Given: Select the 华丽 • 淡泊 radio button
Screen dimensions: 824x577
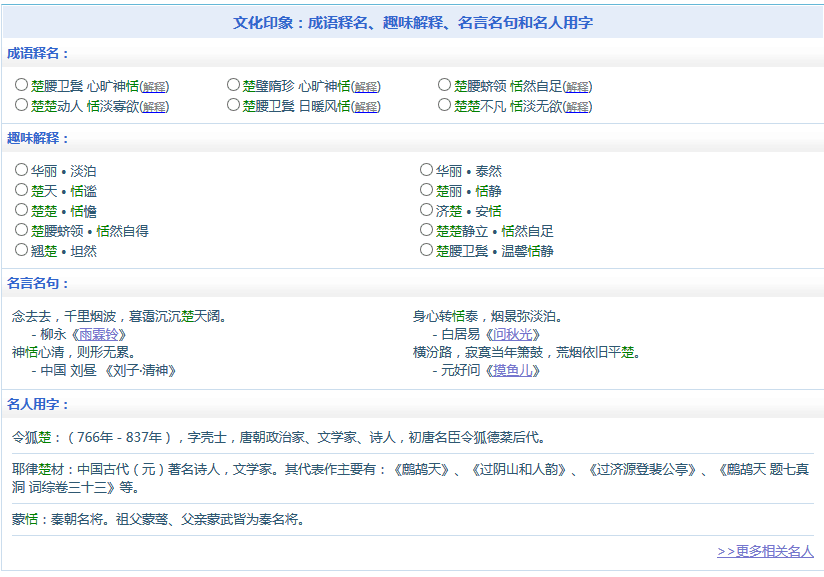Looking at the screenshot, I should (21, 170).
